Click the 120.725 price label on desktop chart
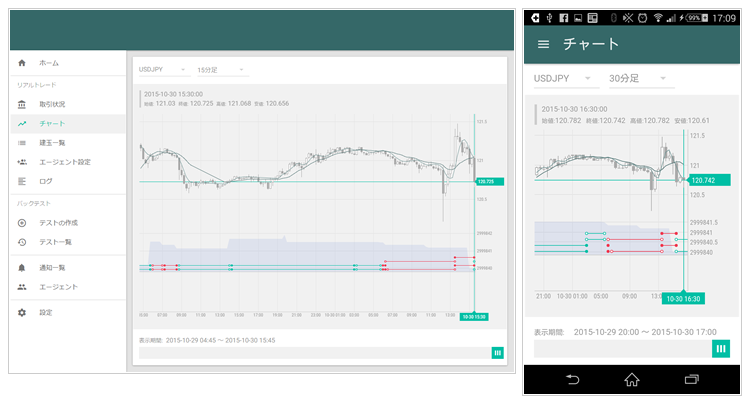 (x=490, y=182)
